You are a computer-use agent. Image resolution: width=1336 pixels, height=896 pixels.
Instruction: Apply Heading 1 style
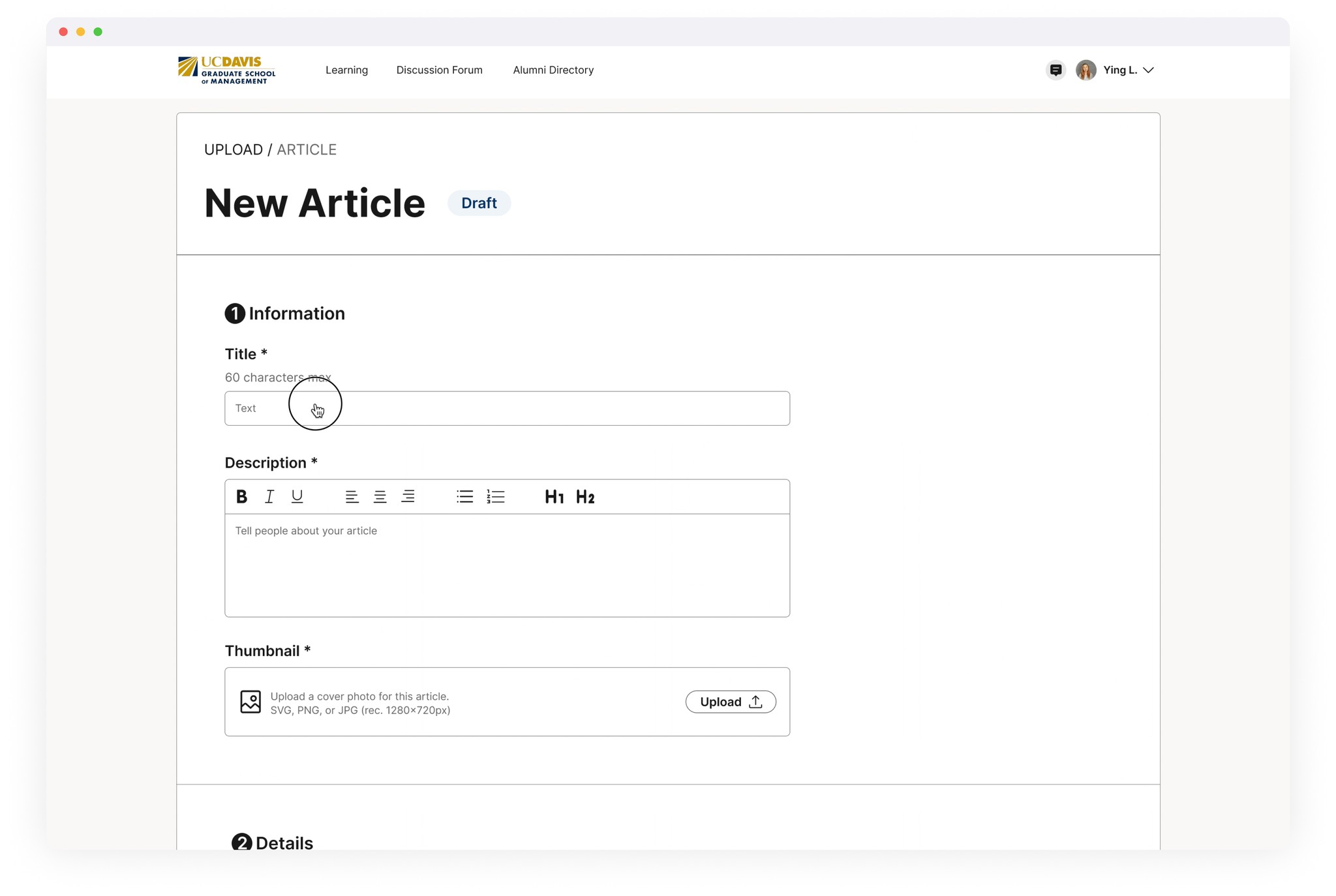click(554, 497)
